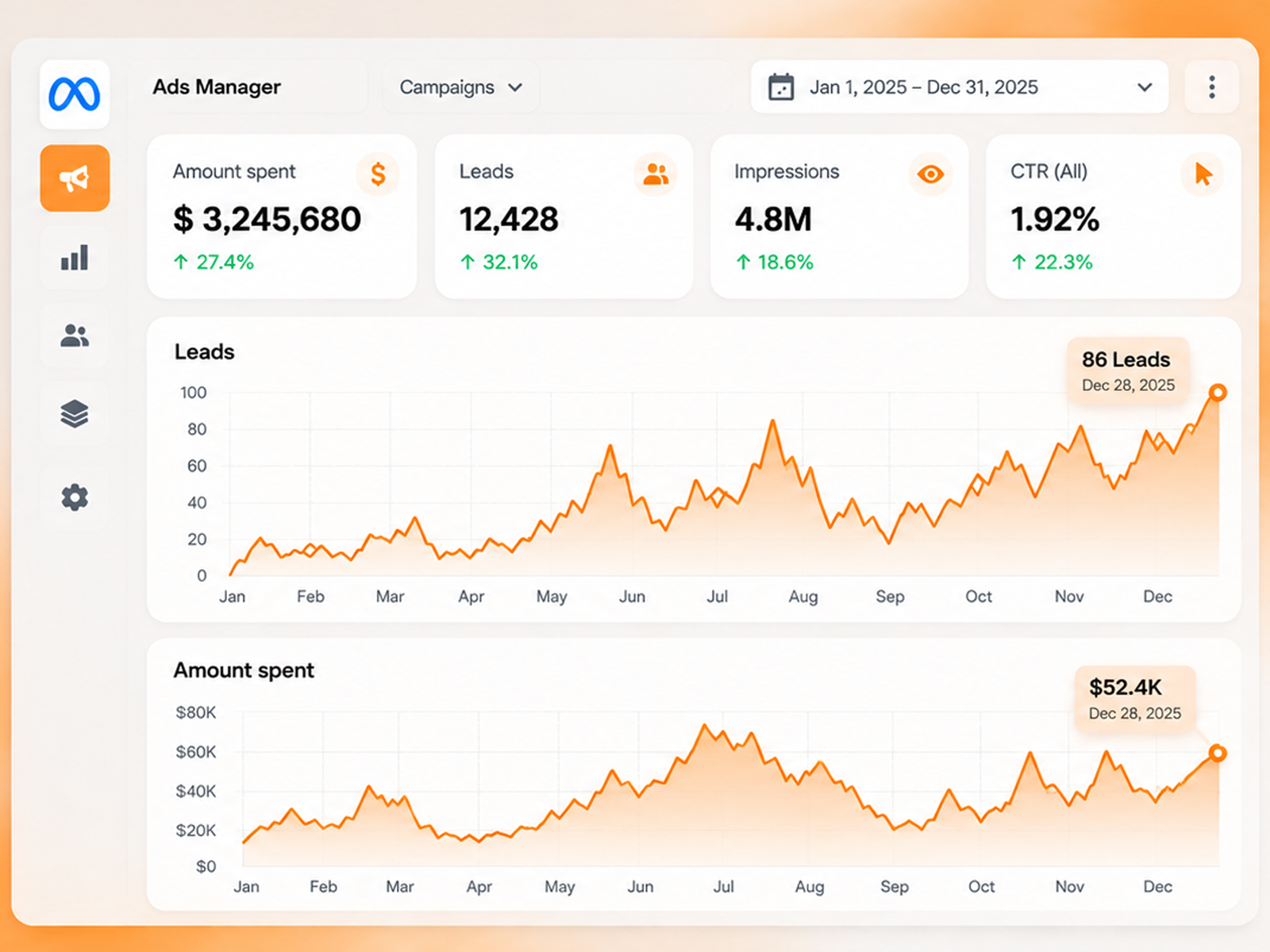Click the eye icon on Impressions card
This screenshot has height=952, width=1270.
[930, 174]
